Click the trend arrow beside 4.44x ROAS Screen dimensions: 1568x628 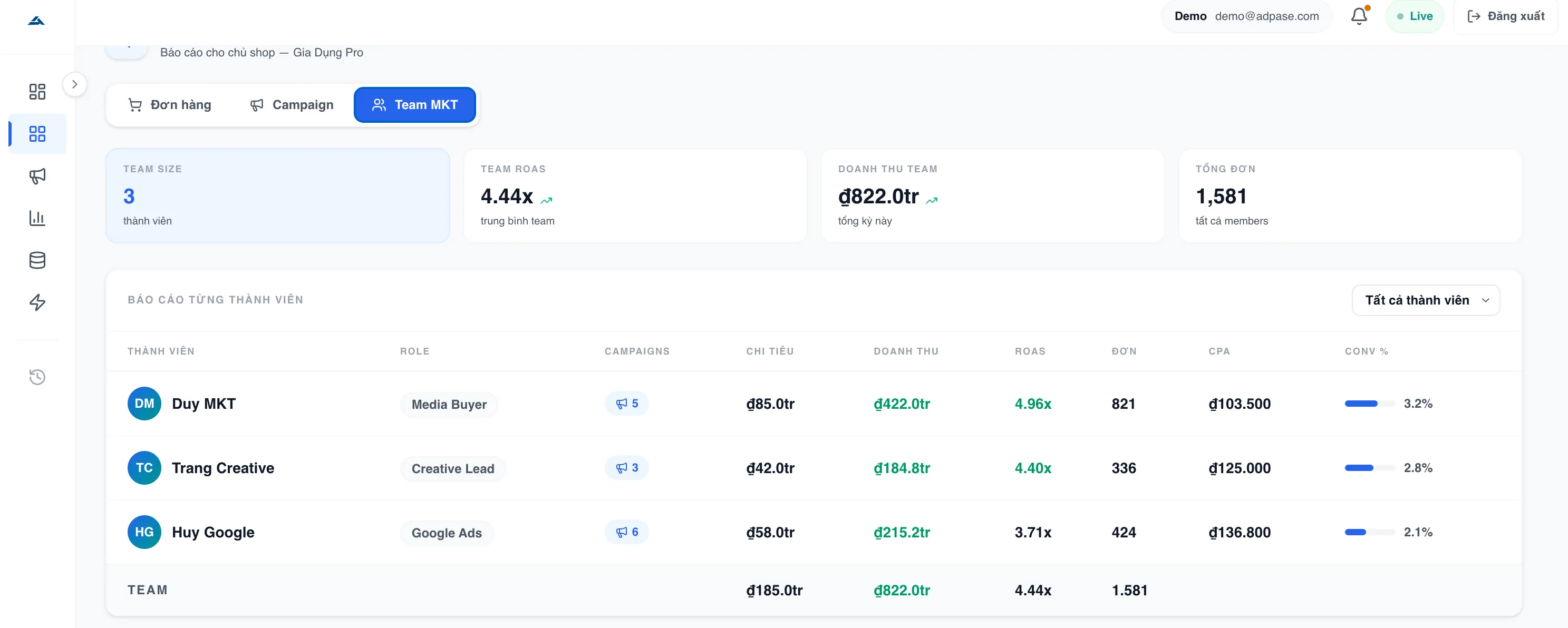click(546, 200)
